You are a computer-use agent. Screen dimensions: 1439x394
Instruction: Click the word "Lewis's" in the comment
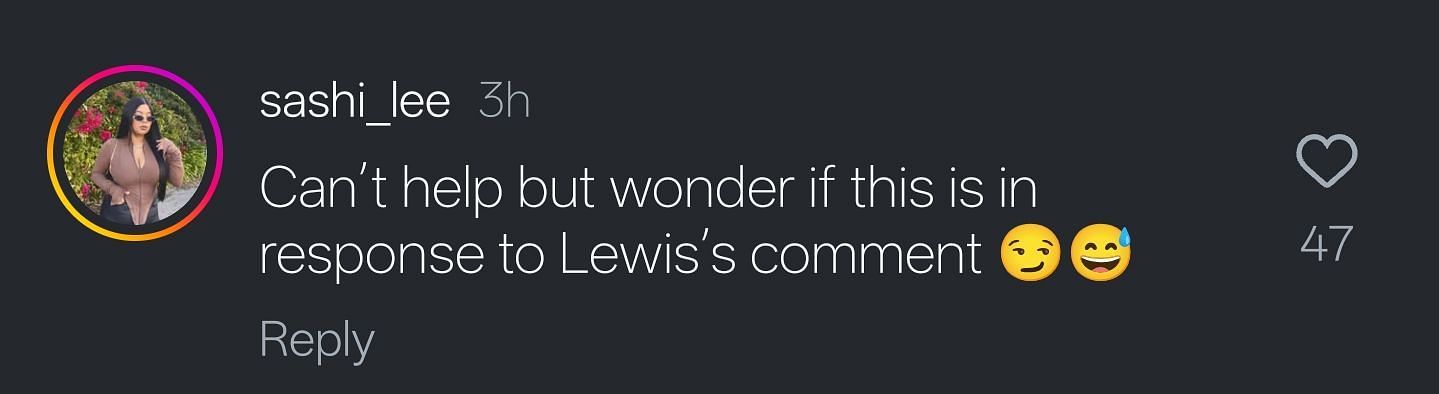(x=649, y=256)
